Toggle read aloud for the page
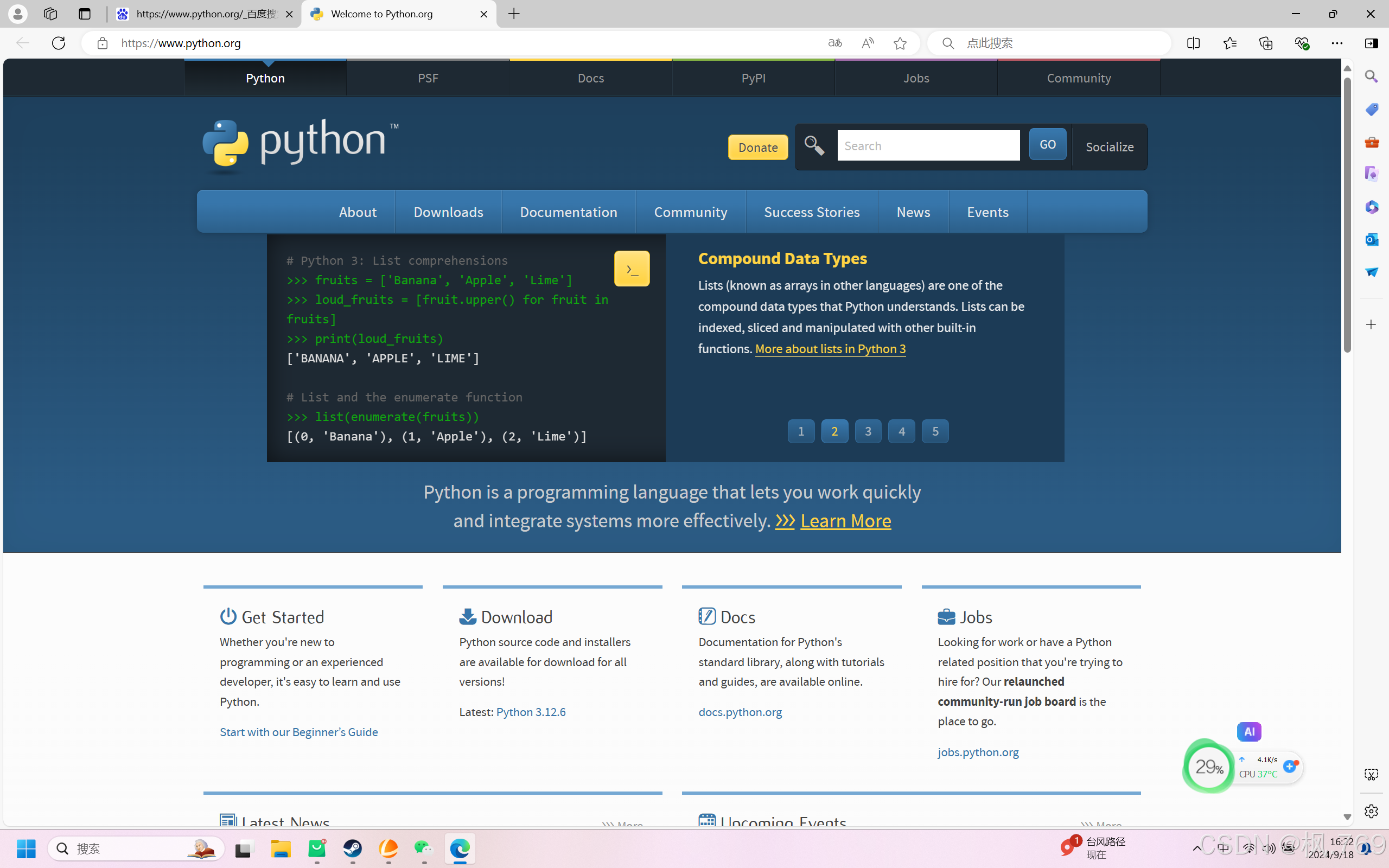The height and width of the screenshot is (868, 1389). [867, 43]
